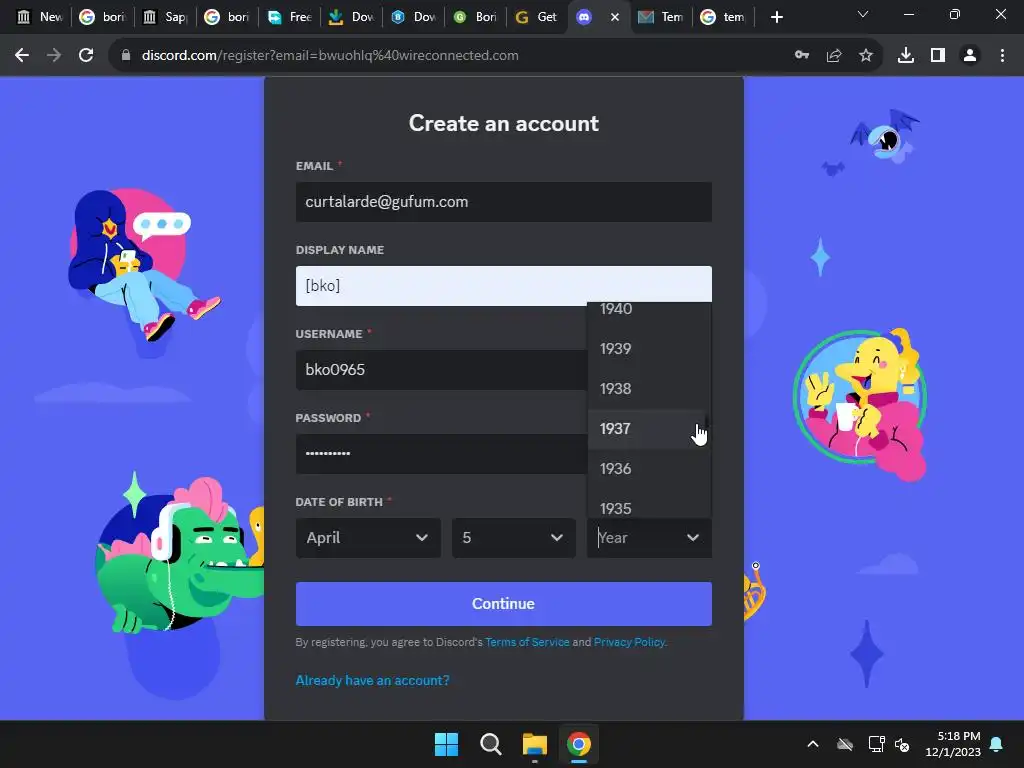Open Windows taskbar search
Image resolution: width=1024 pixels, height=768 pixels.
[490, 744]
